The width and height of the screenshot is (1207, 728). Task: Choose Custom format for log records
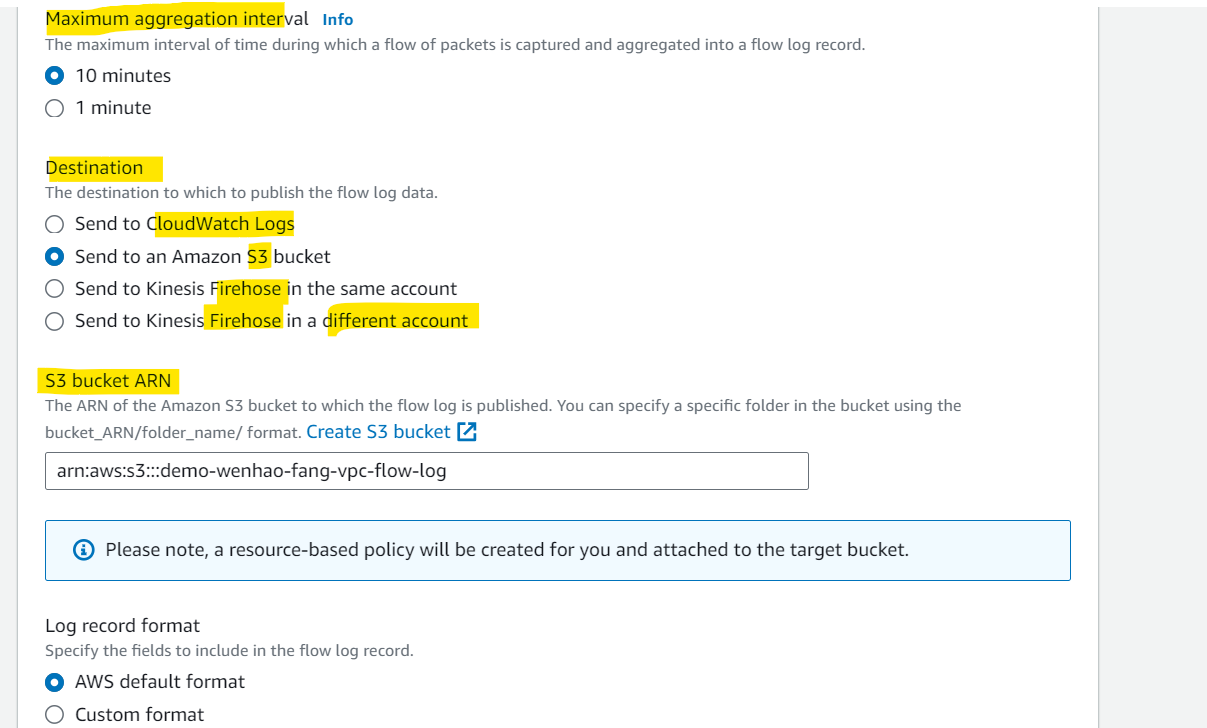coord(55,715)
